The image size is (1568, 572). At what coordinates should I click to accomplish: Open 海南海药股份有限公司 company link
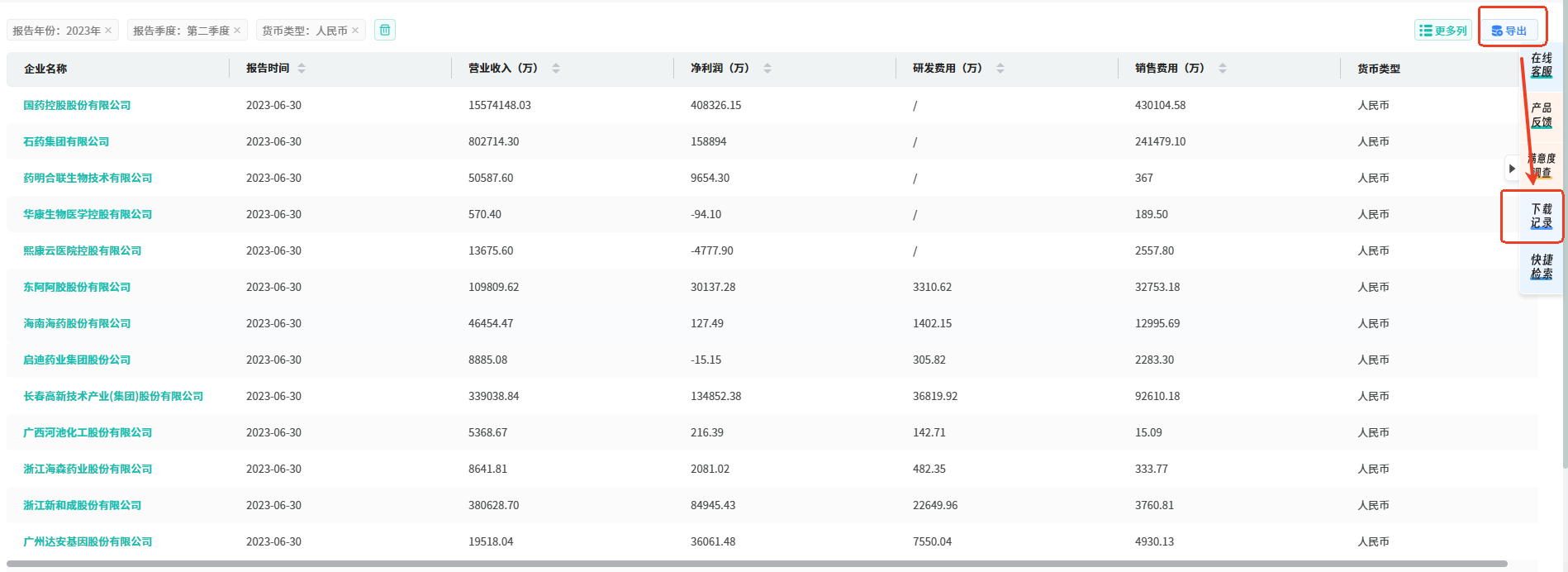coord(77,323)
